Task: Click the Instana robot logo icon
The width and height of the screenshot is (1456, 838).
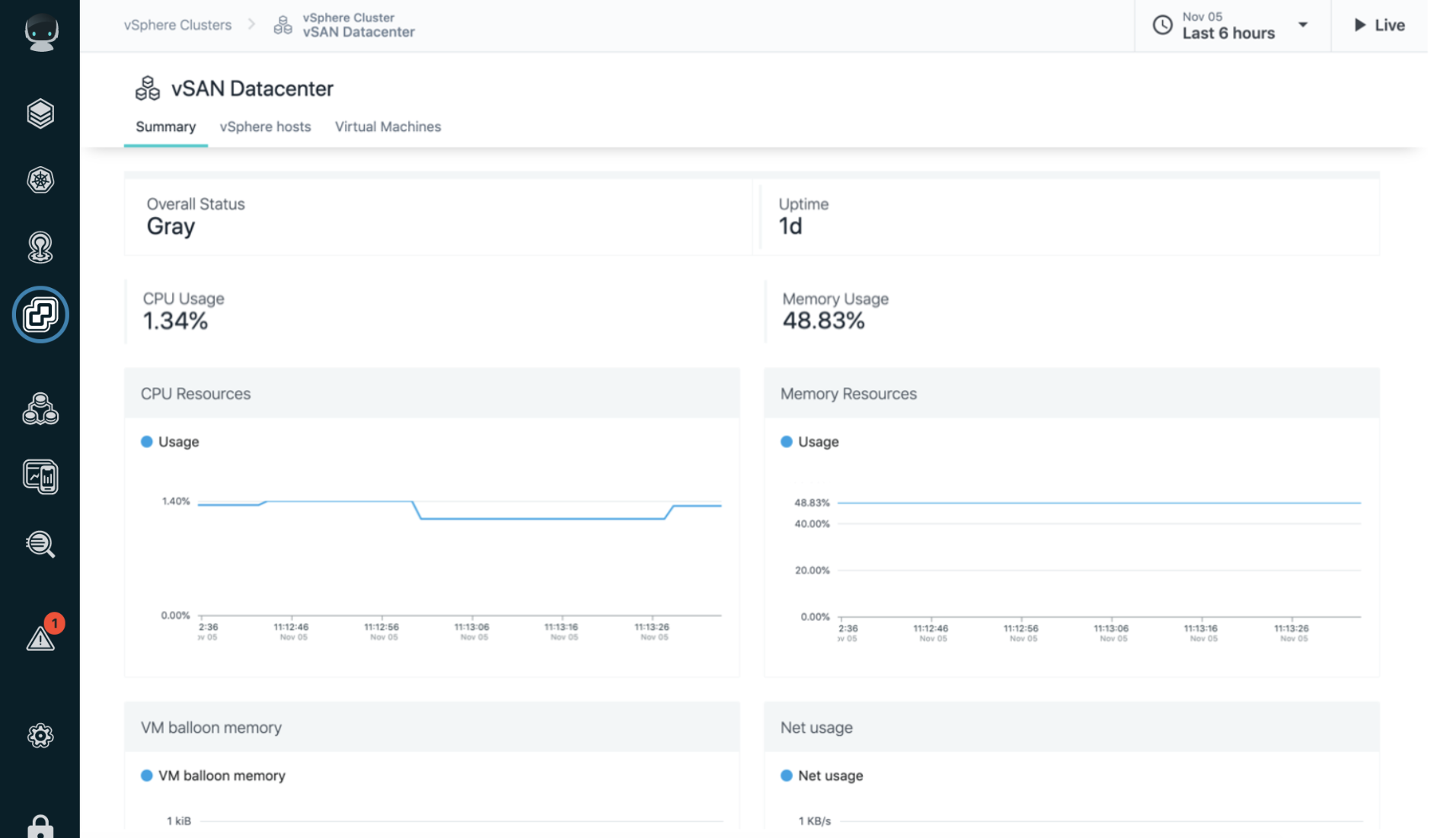Action: pos(41,32)
